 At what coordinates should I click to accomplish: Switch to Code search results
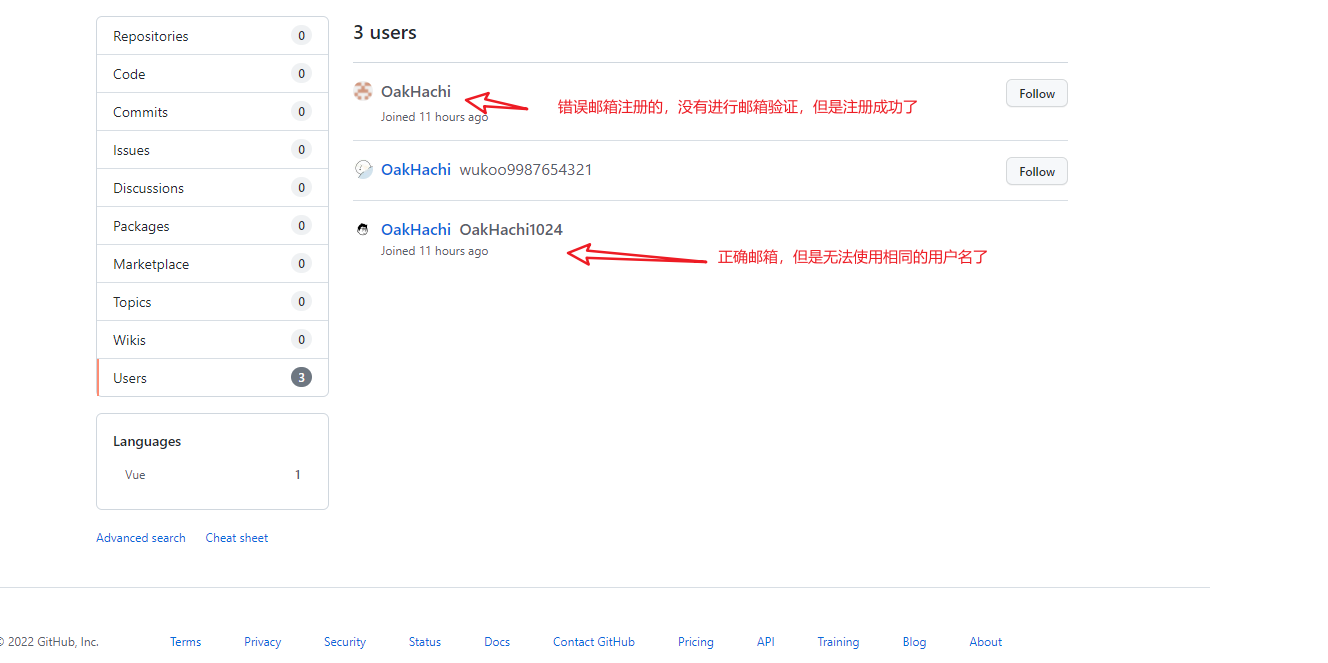click(x=212, y=74)
